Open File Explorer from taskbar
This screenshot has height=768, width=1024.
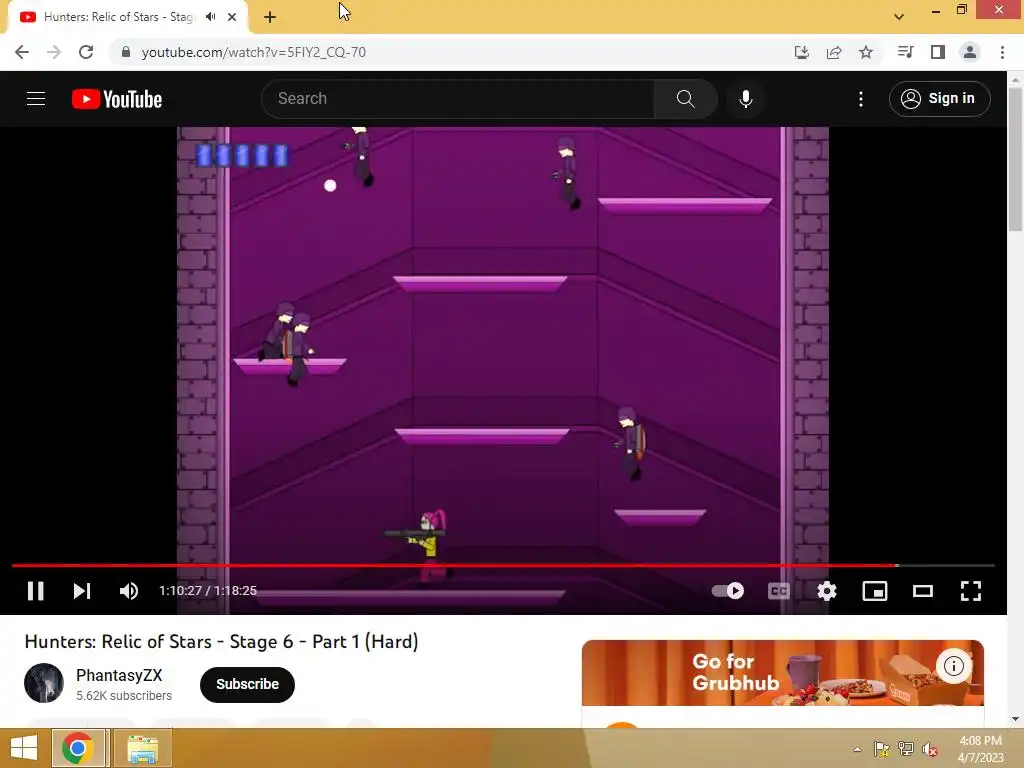coord(142,748)
